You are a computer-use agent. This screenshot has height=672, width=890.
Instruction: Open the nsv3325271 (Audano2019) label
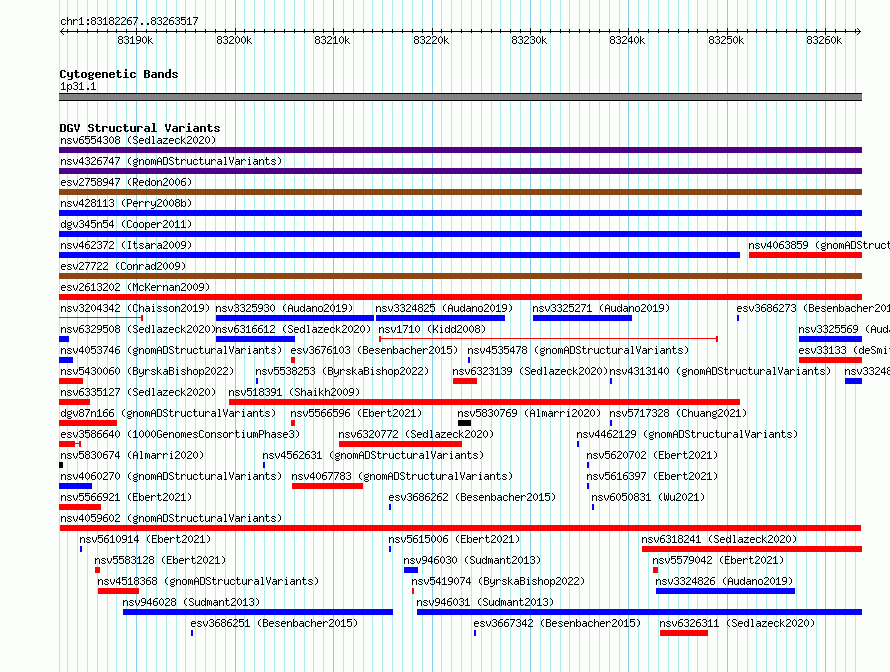point(601,308)
